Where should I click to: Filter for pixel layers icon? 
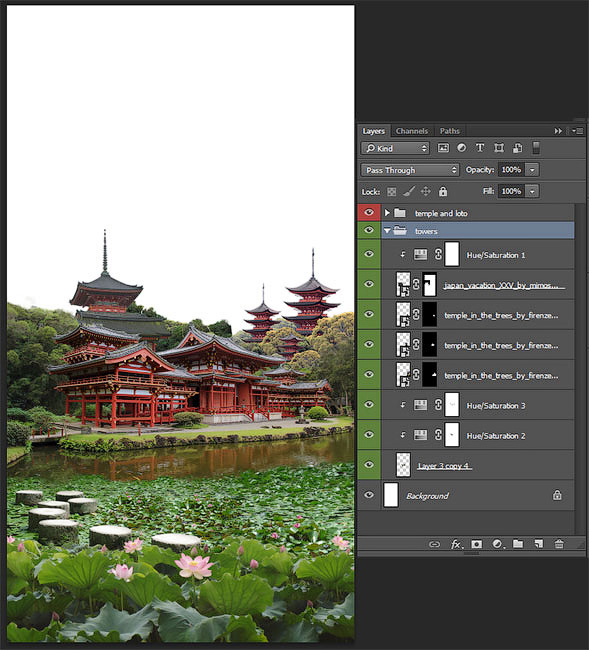point(443,148)
